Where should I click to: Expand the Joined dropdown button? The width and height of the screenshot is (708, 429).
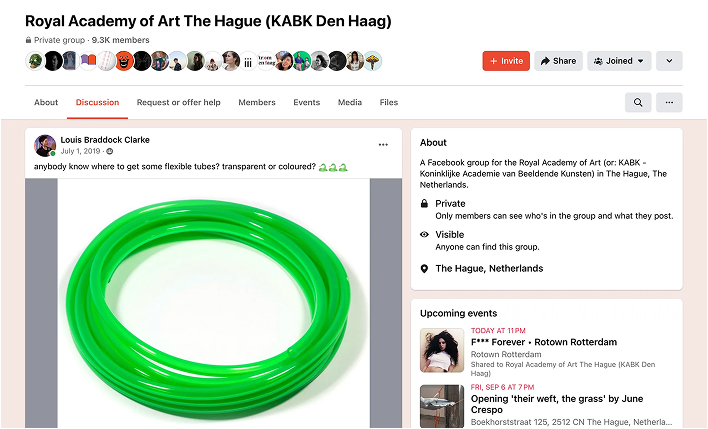(619, 61)
